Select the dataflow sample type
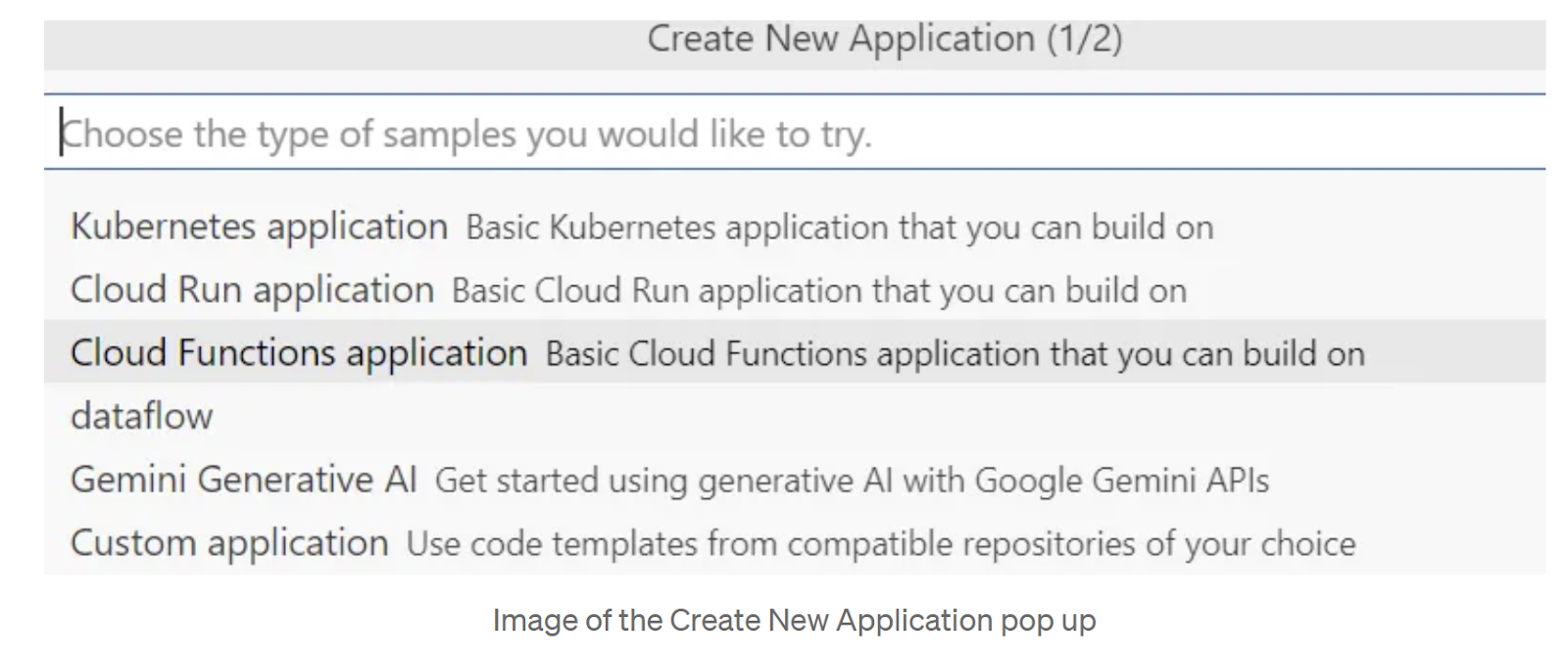Image resolution: width=1568 pixels, height=662 pixels. pos(141,416)
